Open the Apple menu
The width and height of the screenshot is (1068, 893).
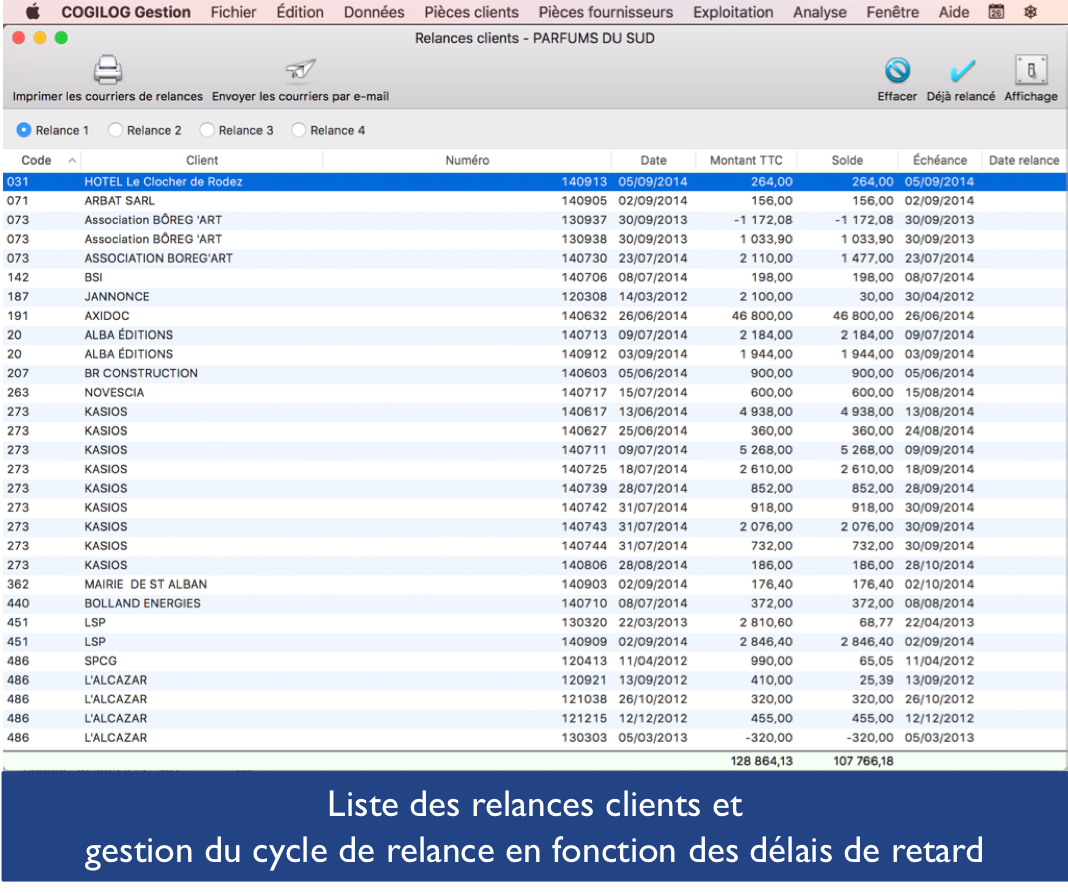click(x=33, y=12)
